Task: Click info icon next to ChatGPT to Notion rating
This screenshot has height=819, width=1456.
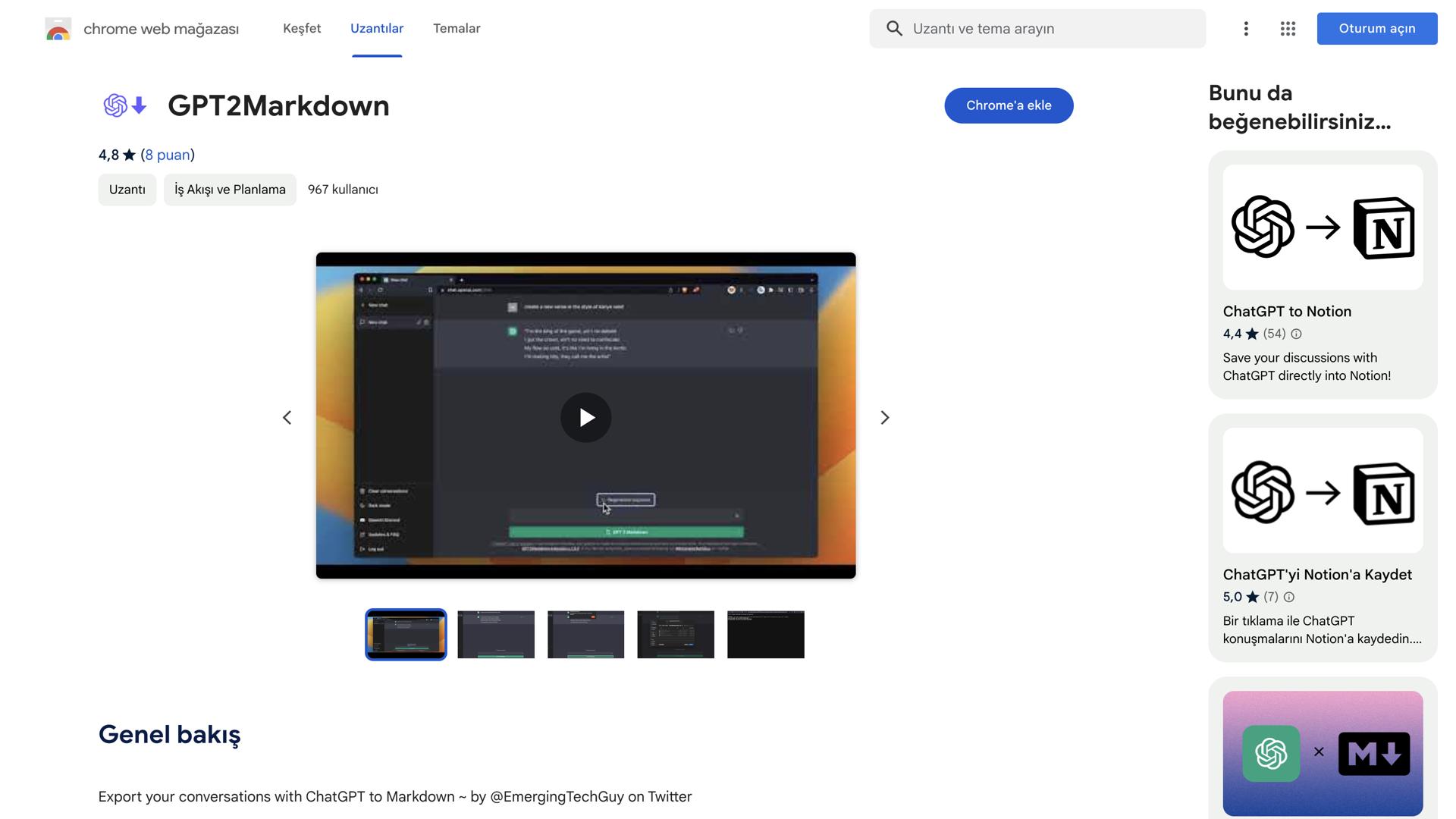Action: tap(1296, 334)
